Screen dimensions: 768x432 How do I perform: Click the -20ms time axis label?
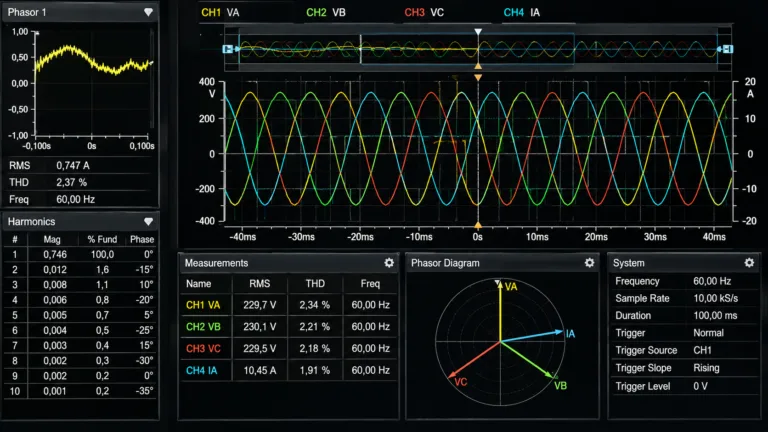click(x=360, y=237)
